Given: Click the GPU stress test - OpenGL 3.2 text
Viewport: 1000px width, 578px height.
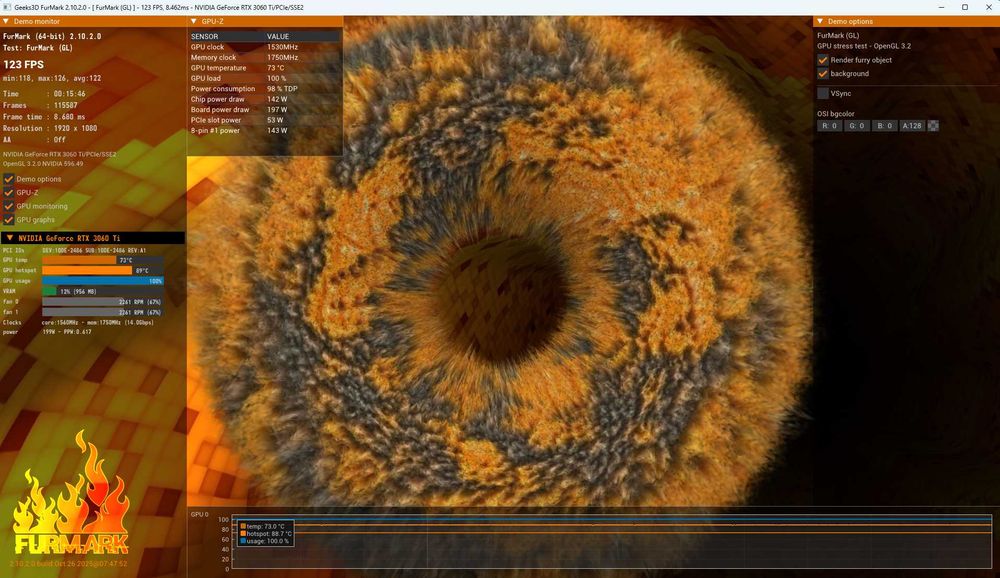Looking at the screenshot, I should [864, 46].
